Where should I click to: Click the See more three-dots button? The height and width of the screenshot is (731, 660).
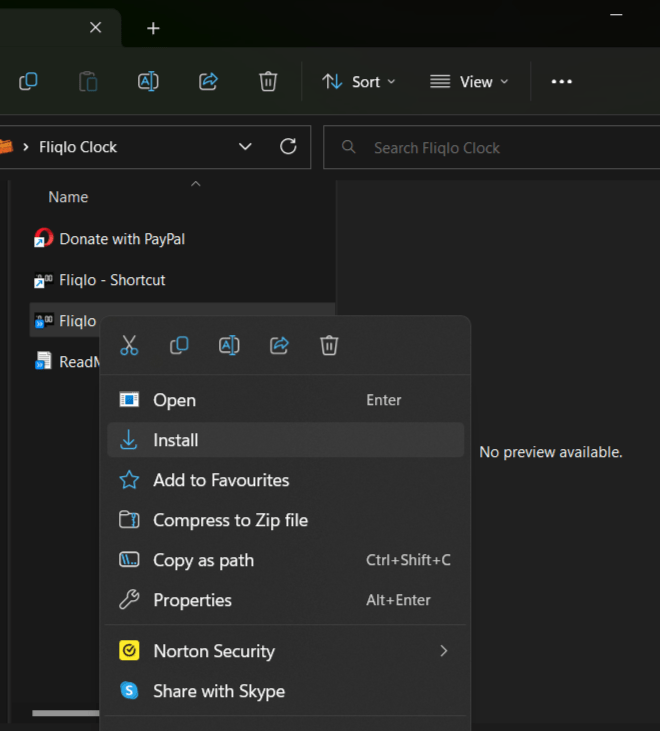(x=562, y=82)
